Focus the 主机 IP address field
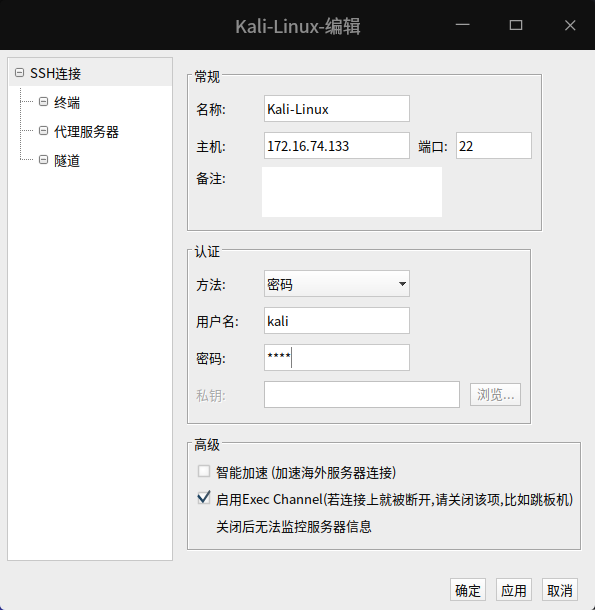Viewport: 595px width, 610px height. pos(337,145)
